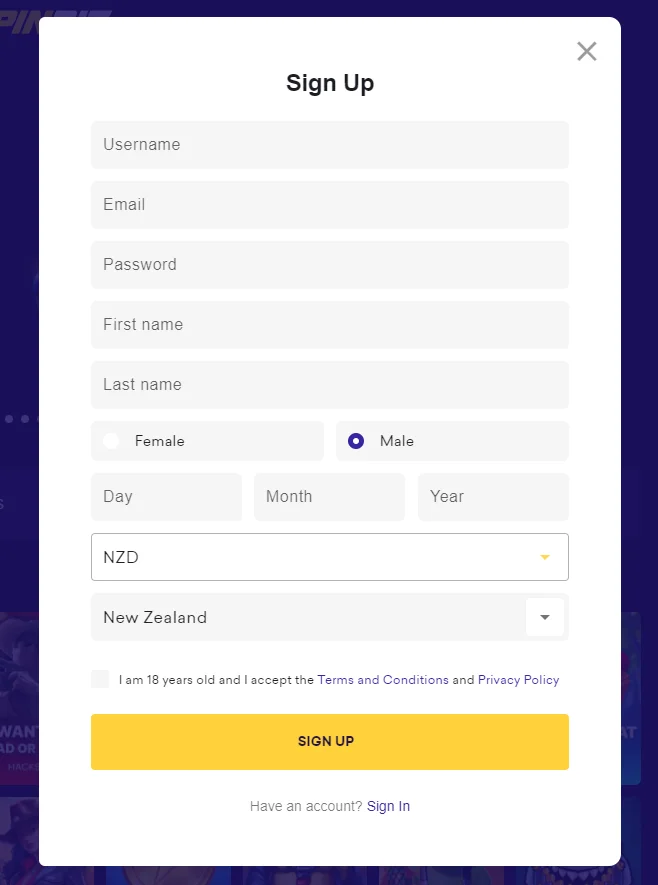The width and height of the screenshot is (658, 885).
Task: Click the Username input field
Action: [330, 144]
